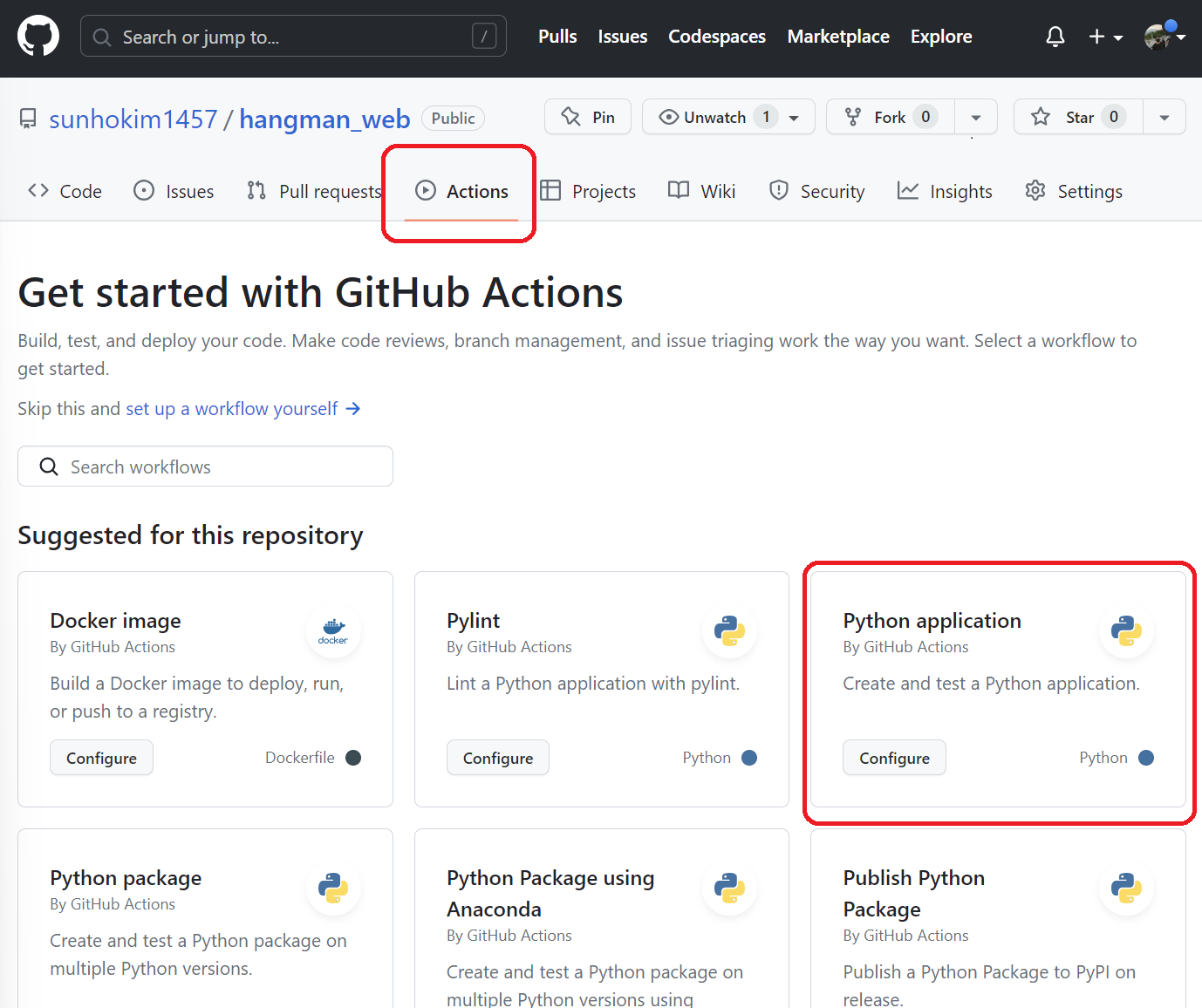Expand the Unwatch options caret
This screenshot has width=1202, height=1008.
pos(794,118)
